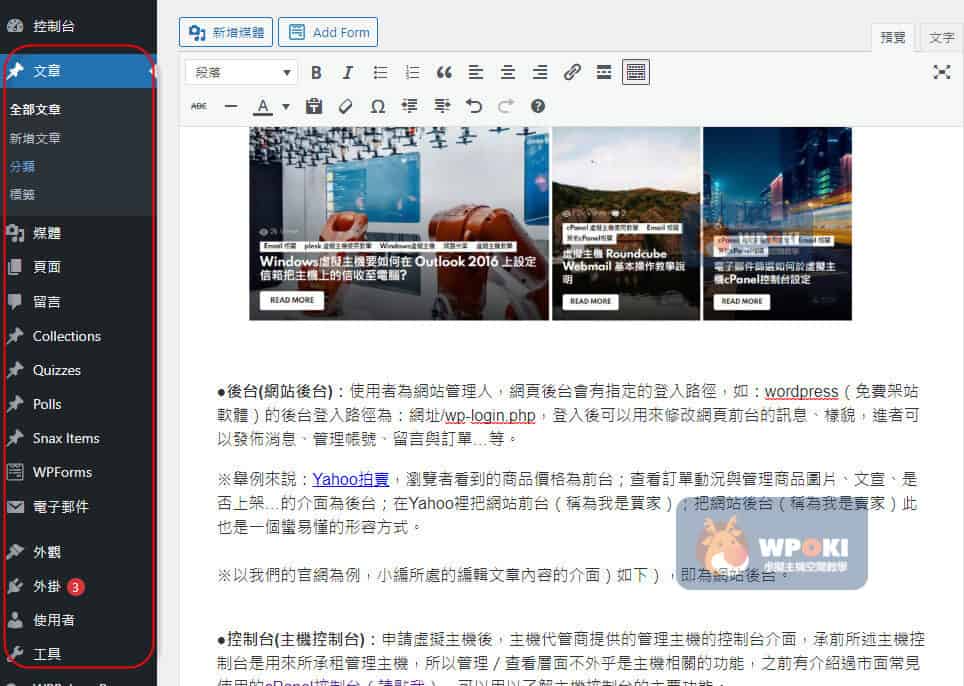This screenshot has width=964, height=686.
Task: Expand the text color picker arrow
Action: pos(286,106)
